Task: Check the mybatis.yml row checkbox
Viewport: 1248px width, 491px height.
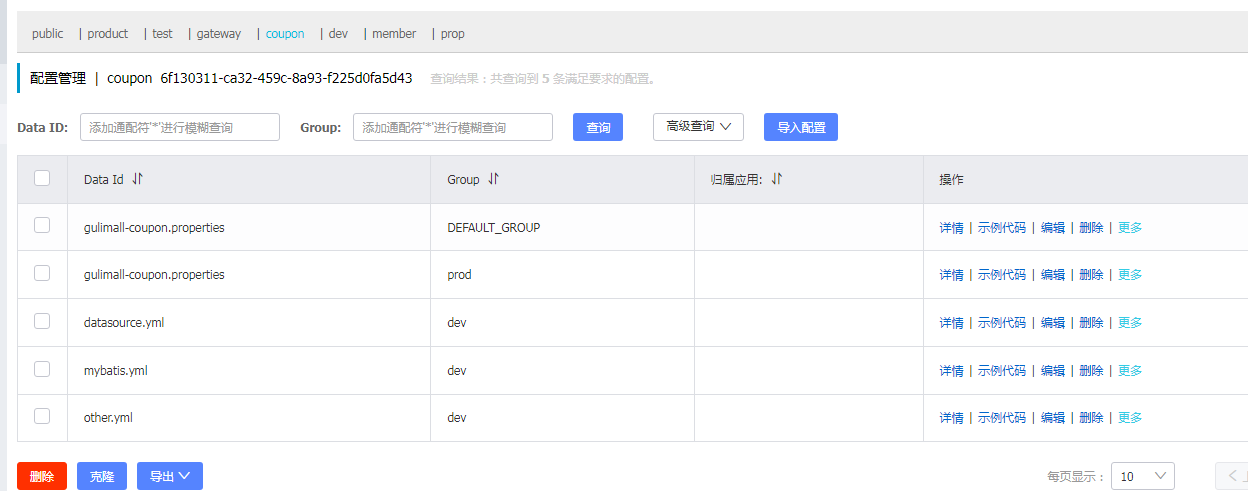Action: click(42, 369)
